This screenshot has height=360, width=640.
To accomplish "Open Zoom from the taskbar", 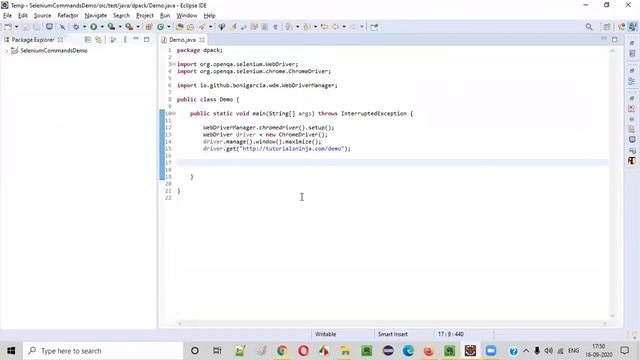I will tap(491, 351).
